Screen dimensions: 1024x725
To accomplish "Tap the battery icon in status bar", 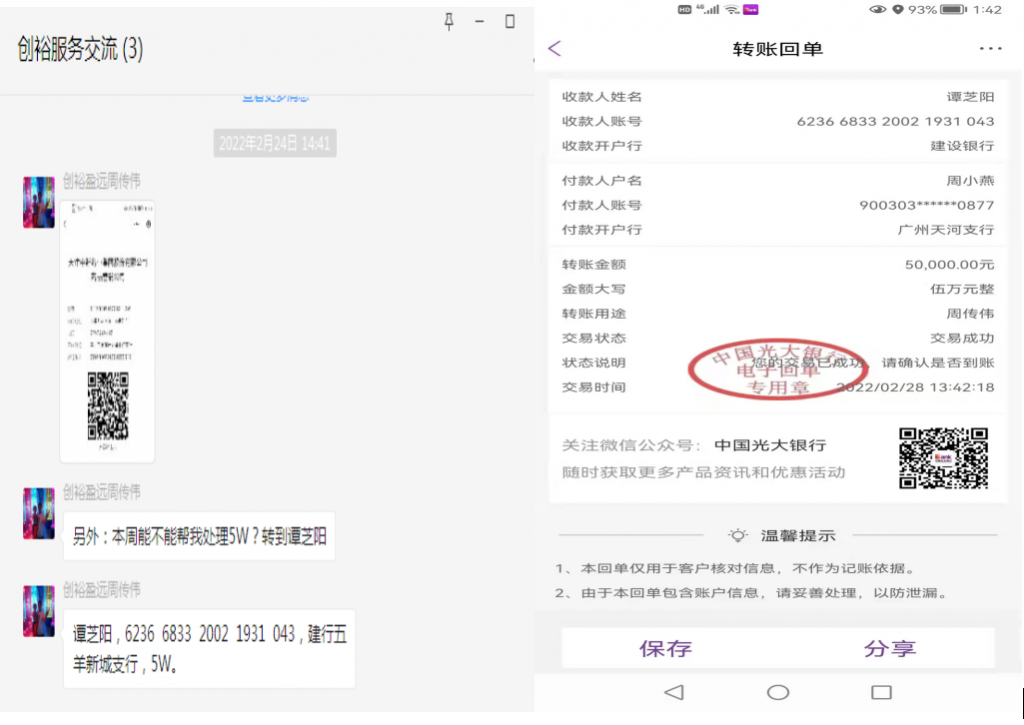I will pos(953,9).
